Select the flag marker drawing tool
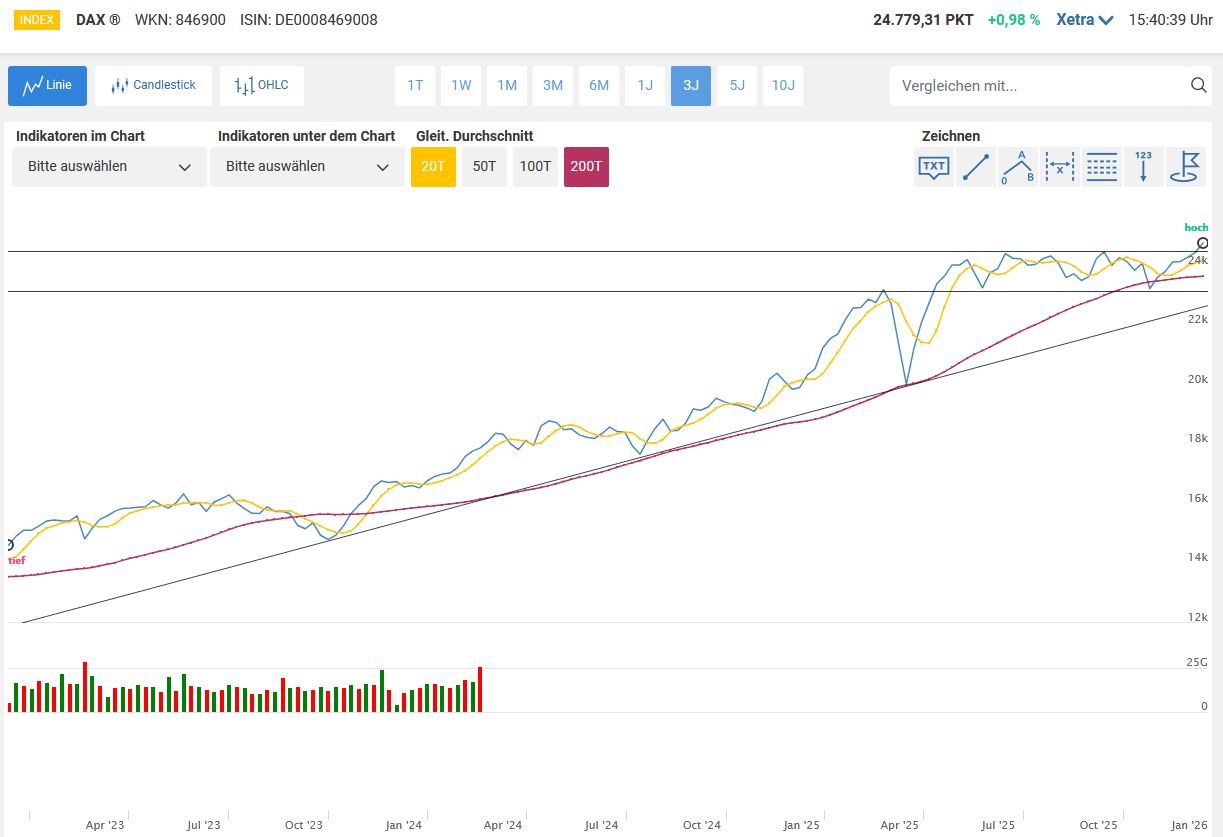 pyautogui.click(x=1186, y=167)
